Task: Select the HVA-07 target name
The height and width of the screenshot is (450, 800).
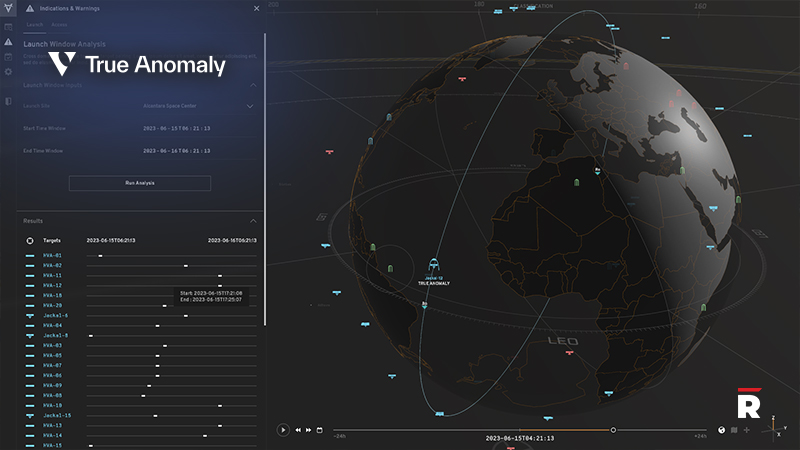Action: pyautogui.click(x=52, y=365)
